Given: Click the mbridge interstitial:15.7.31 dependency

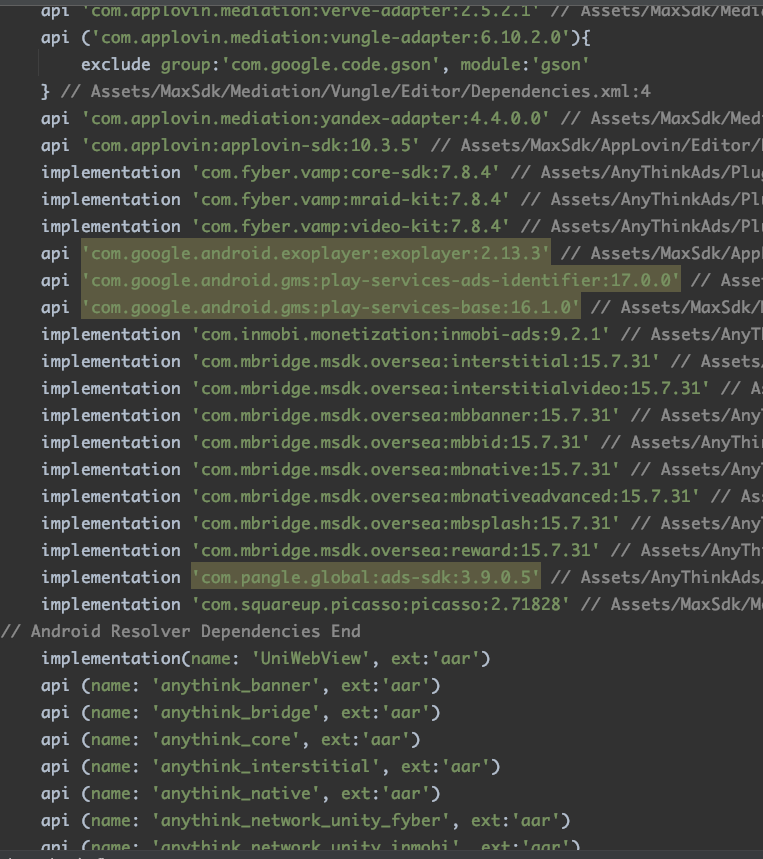Looking at the screenshot, I should [425, 361].
